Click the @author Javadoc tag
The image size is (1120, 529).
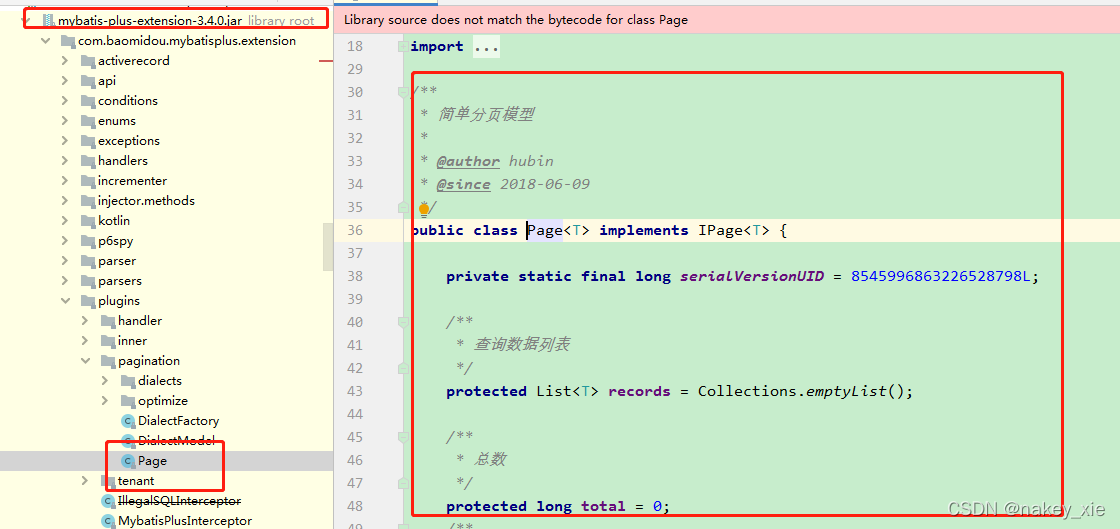468,161
